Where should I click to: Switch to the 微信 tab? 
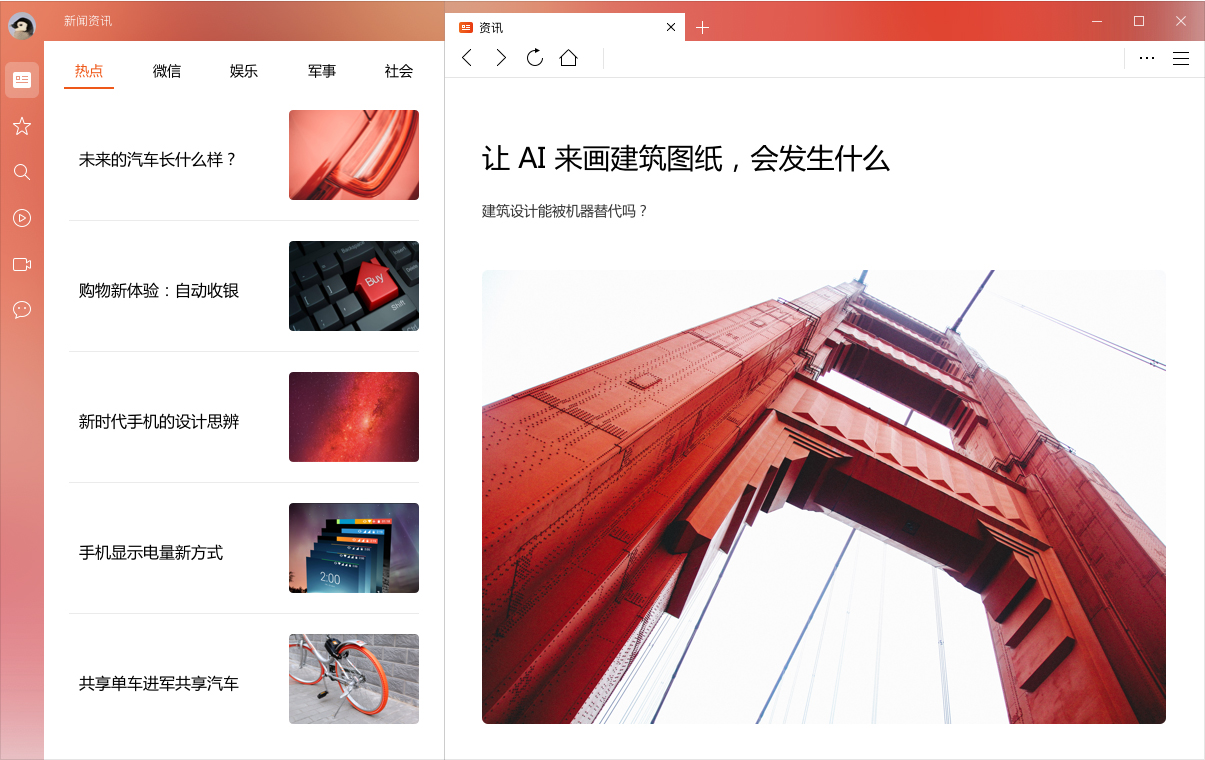coord(167,71)
